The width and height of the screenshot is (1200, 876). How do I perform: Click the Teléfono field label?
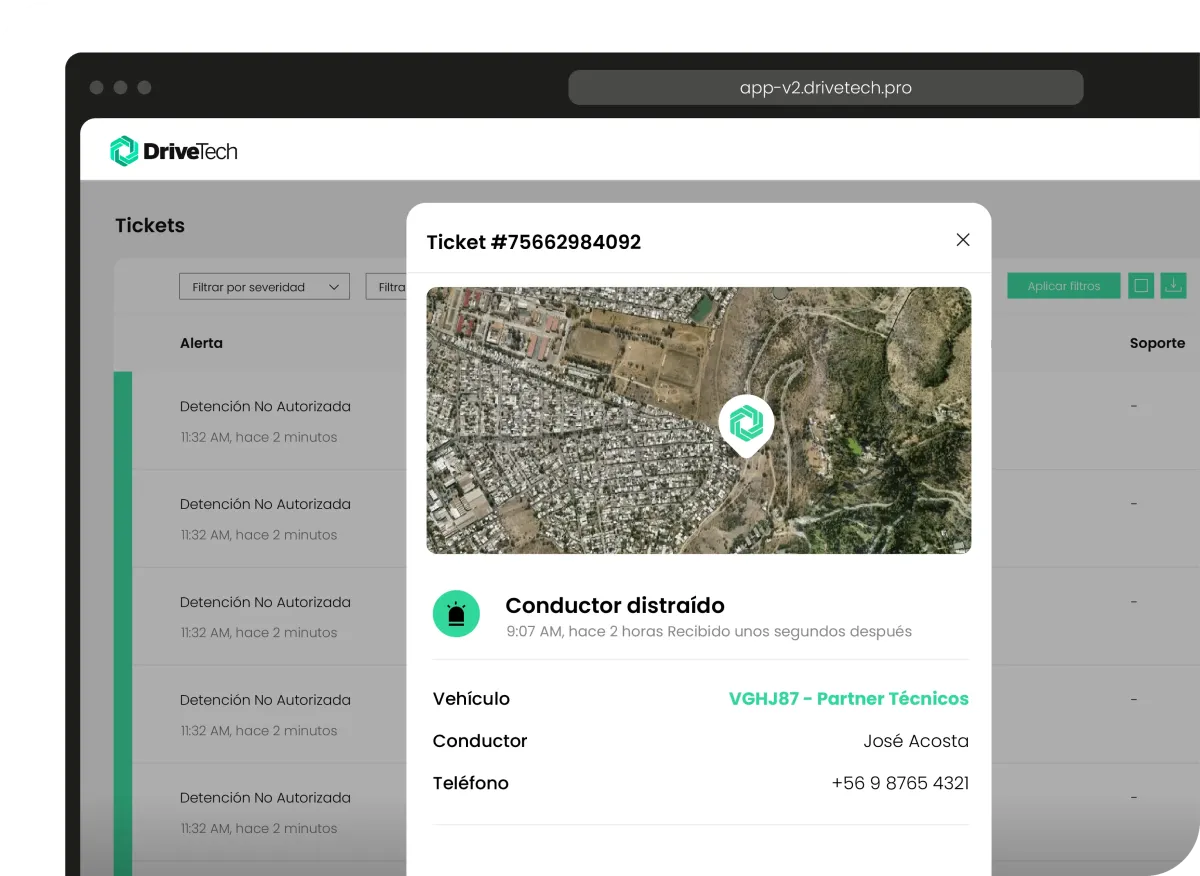[471, 783]
